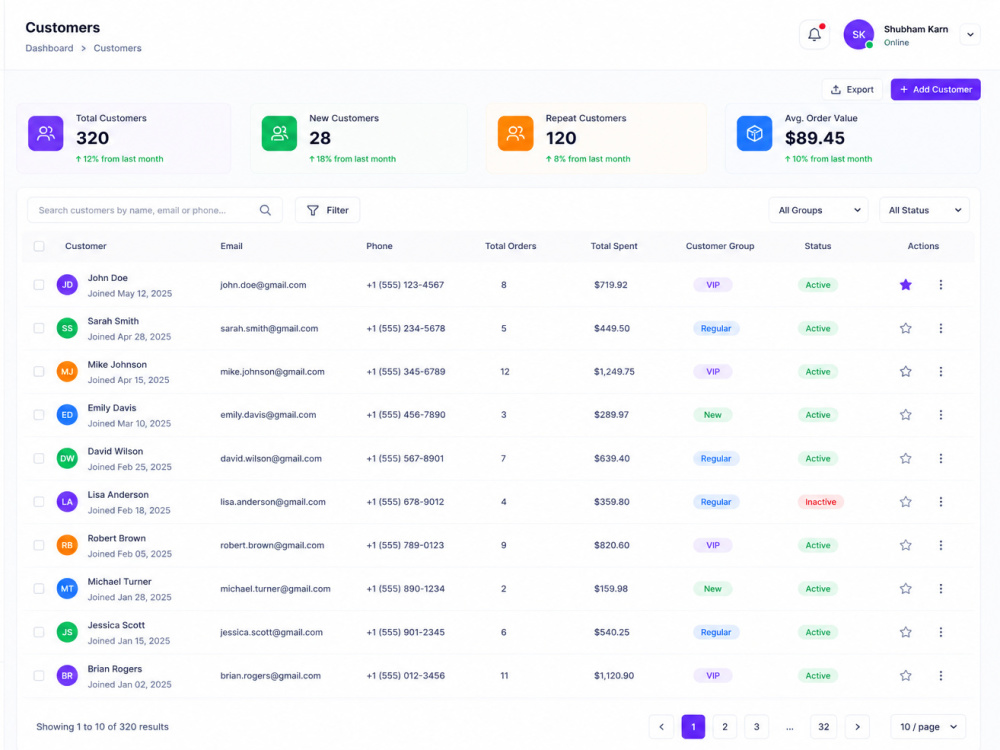Expand the user profile chevron menu

point(970,34)
